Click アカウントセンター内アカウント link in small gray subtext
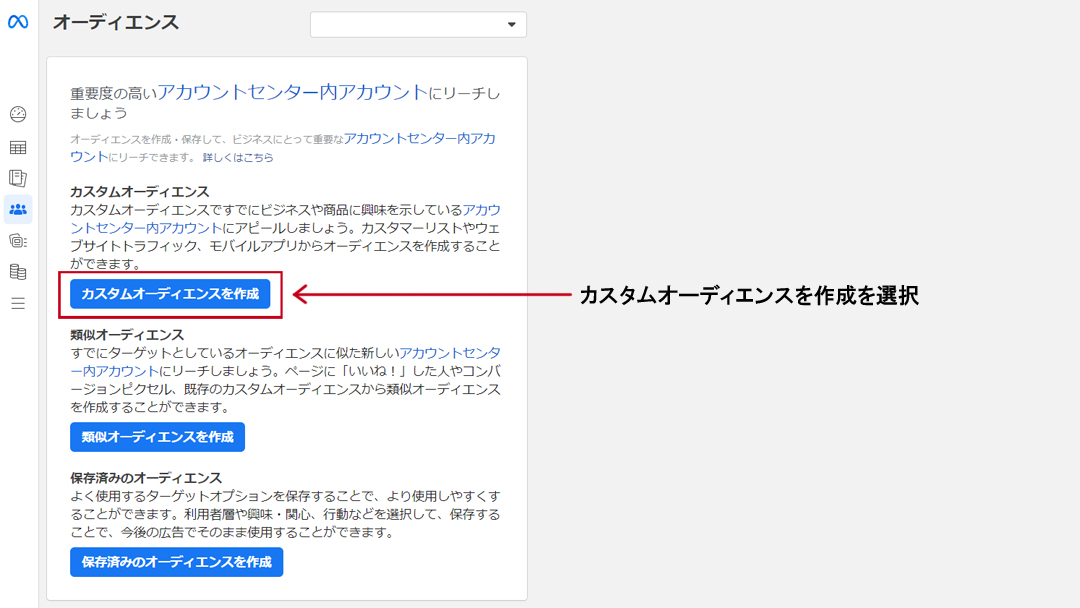The width and height of the screenshot is (1080, 608). pyautogui.click(x=419, y=139)
